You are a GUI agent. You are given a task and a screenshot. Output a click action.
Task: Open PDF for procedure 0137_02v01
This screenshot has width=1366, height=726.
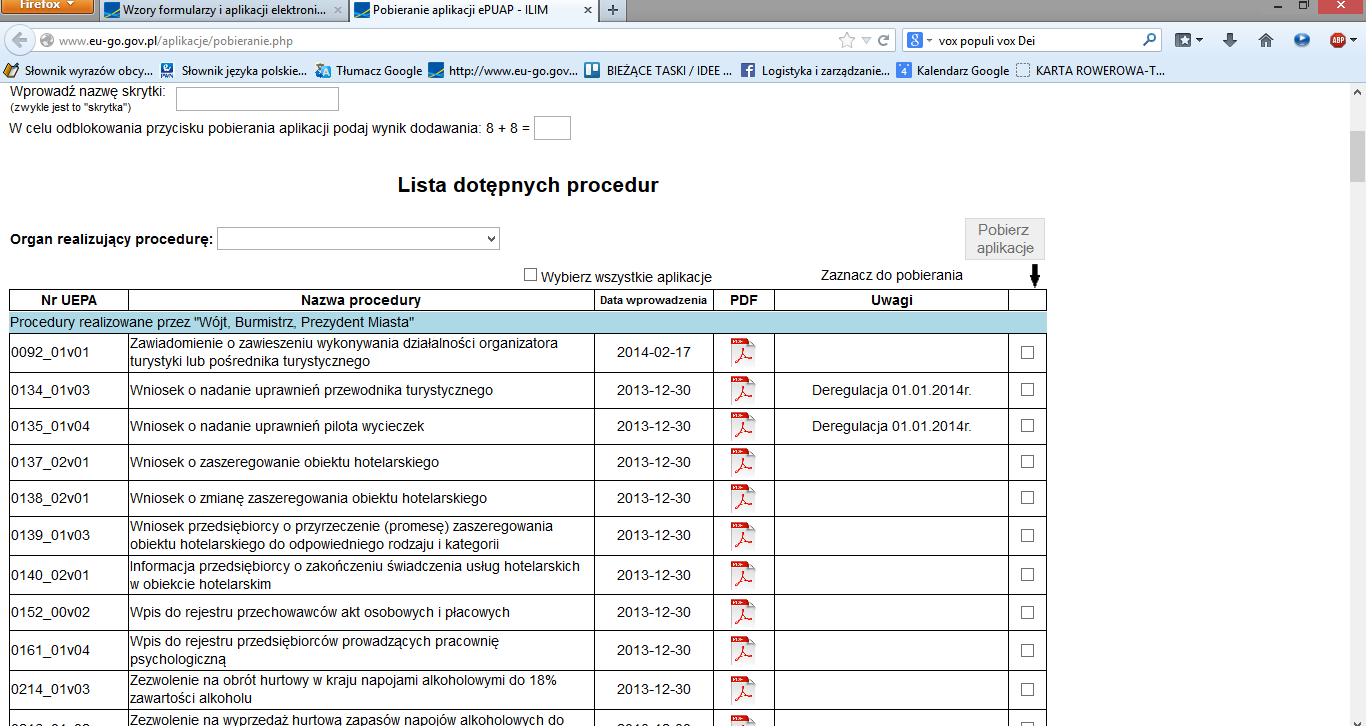pos(743,463)
